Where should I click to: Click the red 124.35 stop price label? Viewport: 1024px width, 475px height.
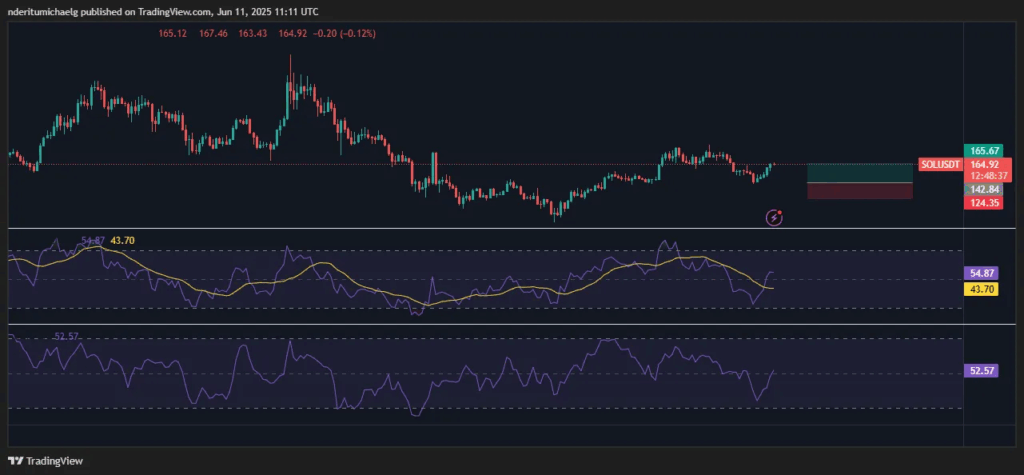[982, 203]
